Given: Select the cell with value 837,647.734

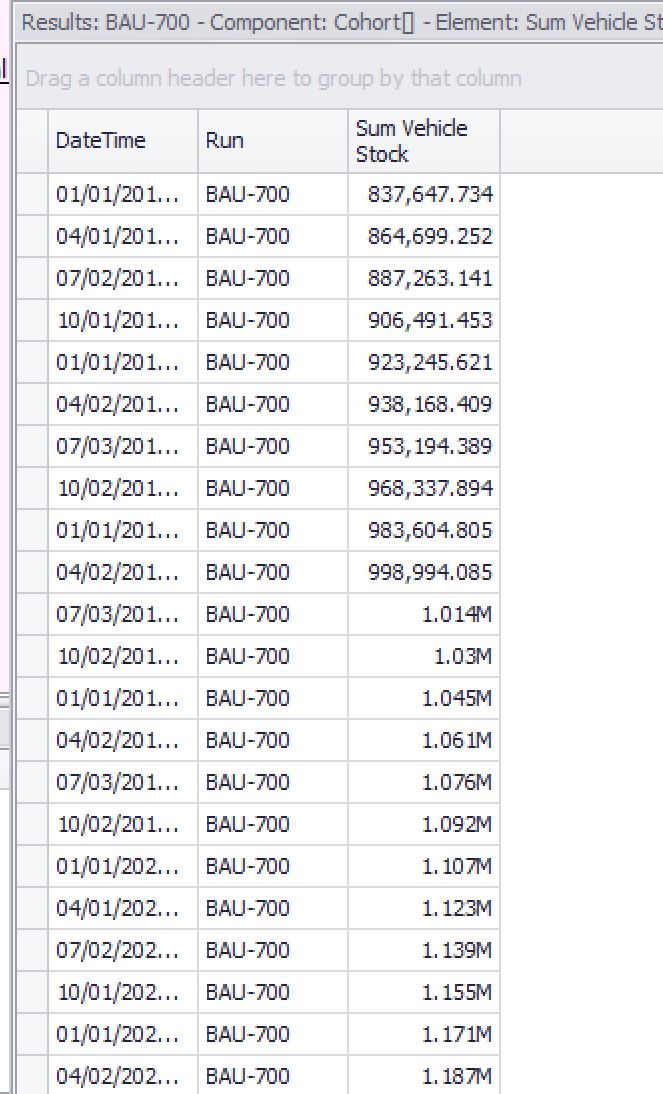Looking at the screenshot, I should coord(424,194).
